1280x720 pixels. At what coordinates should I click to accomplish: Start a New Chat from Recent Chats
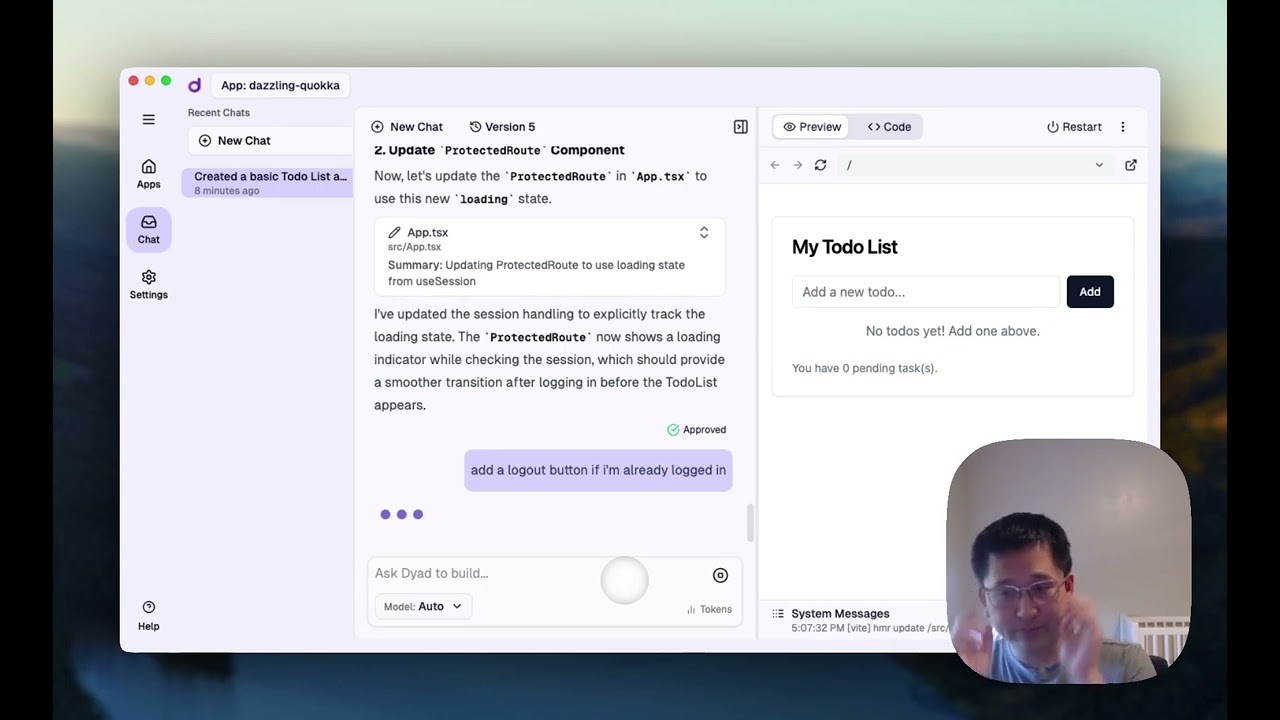[271, 141]
